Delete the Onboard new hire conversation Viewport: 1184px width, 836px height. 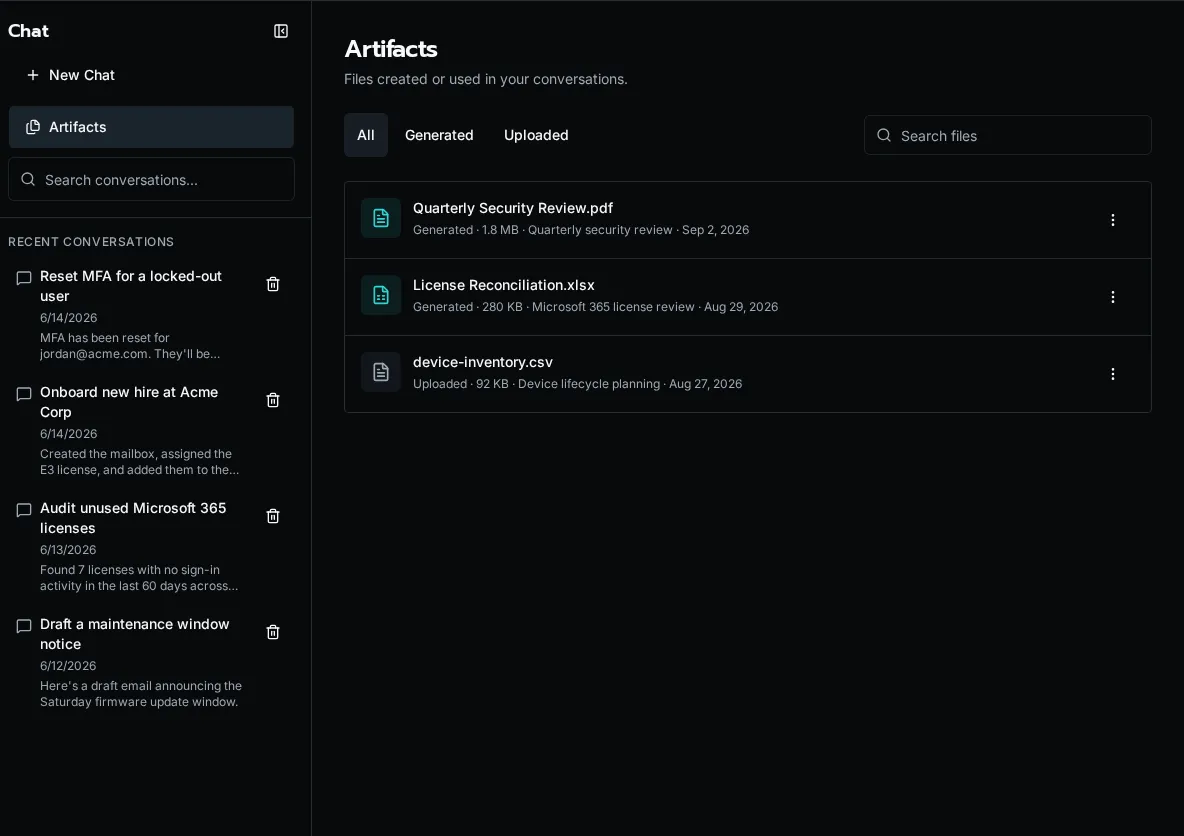point(273,400)
